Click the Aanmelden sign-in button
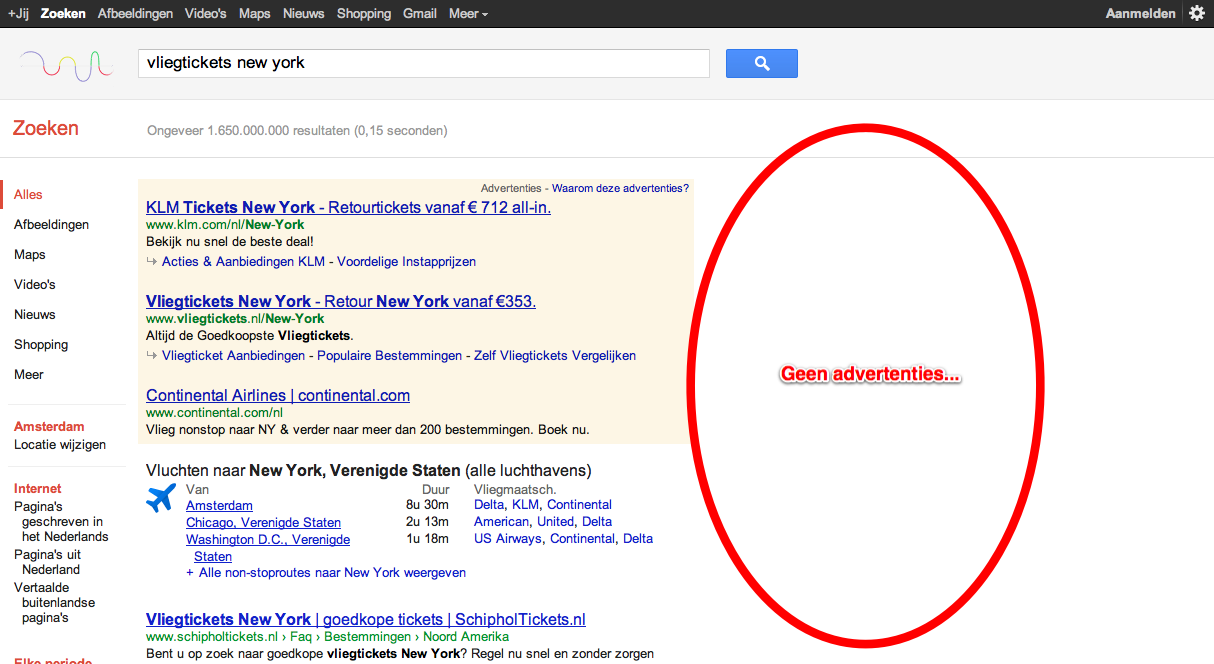1214x664 pixels. [x=1140, y=13]
